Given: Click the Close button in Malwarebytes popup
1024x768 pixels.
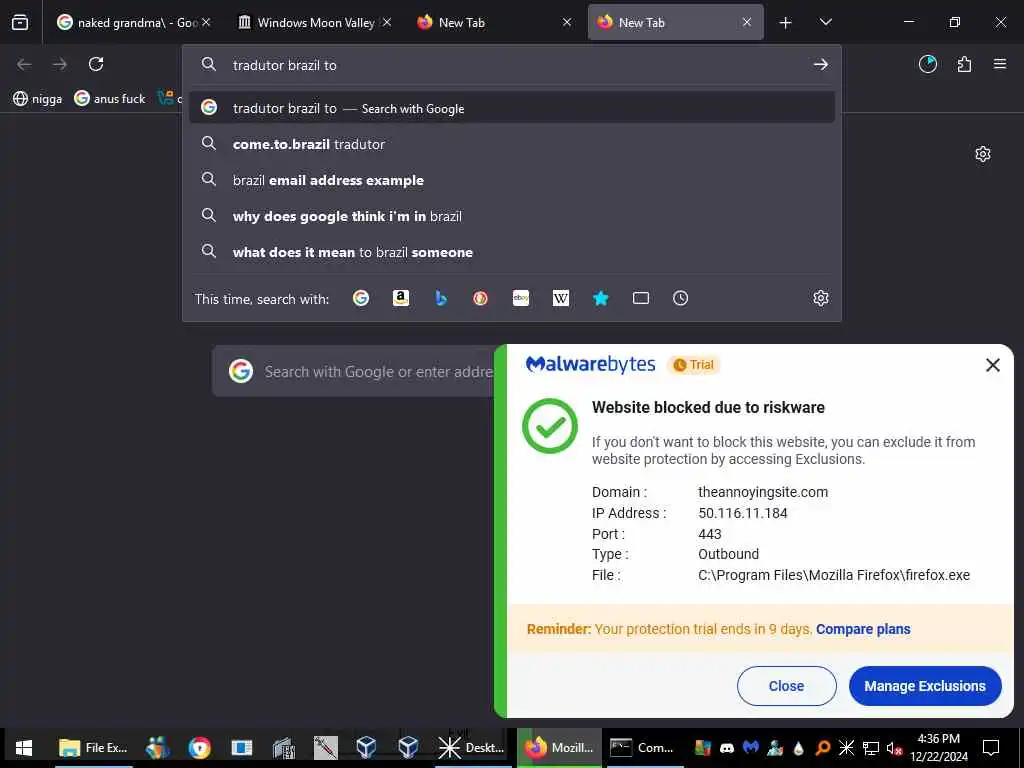Looking at the screenshot, I should [x=786, y=686].
